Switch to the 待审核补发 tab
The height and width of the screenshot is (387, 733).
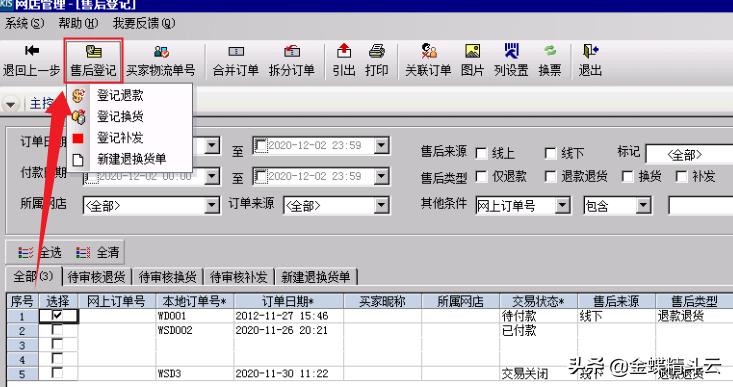pos(239,277)
